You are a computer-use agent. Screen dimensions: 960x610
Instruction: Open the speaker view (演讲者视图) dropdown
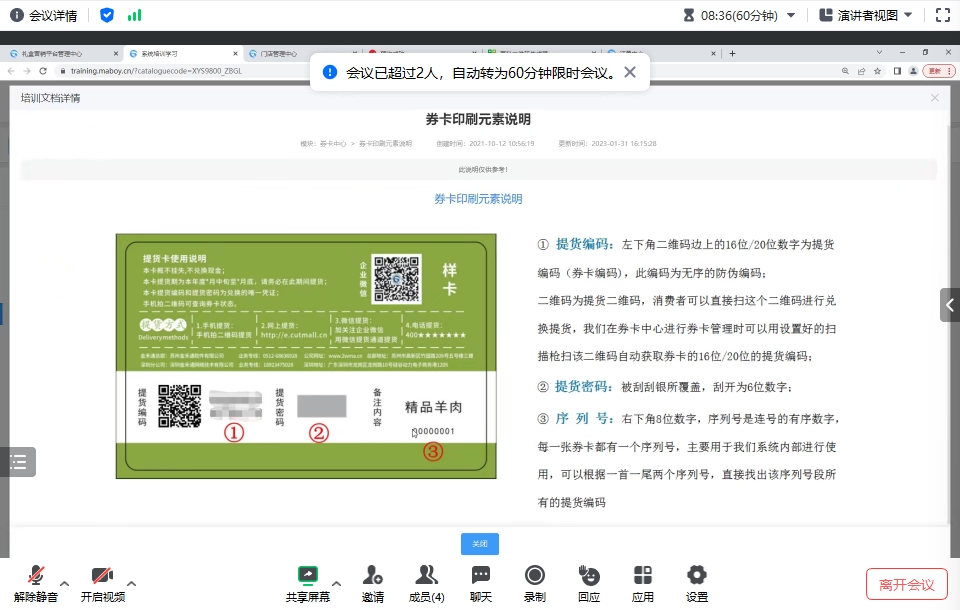click(866, 15)
